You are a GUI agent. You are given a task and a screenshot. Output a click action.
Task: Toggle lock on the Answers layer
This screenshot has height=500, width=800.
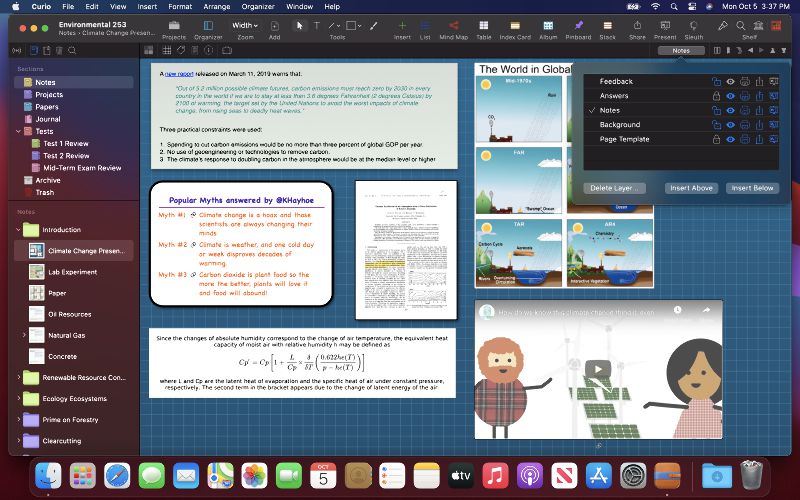[x=715, y=96]
